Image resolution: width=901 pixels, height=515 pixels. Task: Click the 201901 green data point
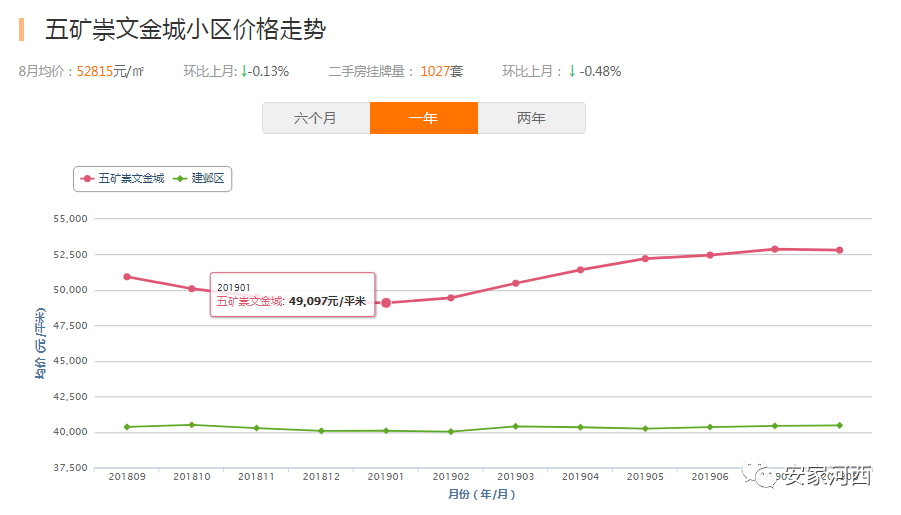click(386, 431)
